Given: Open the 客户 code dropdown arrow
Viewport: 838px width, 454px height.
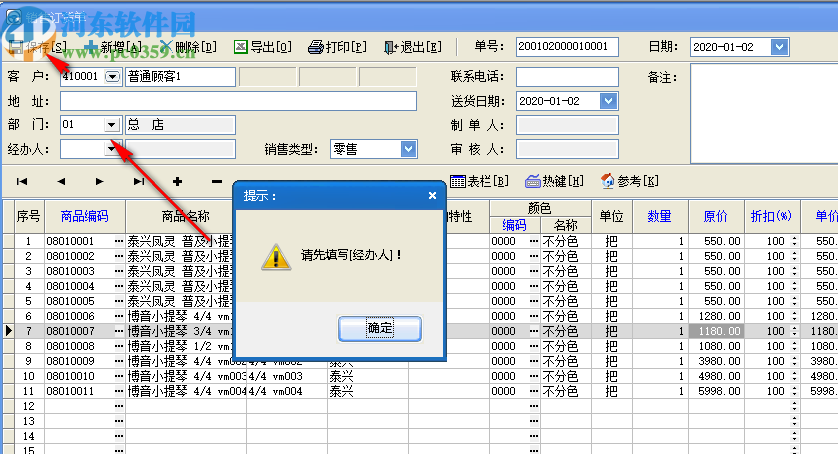Looking at the screenshot, I should click(x=112, y=76).
